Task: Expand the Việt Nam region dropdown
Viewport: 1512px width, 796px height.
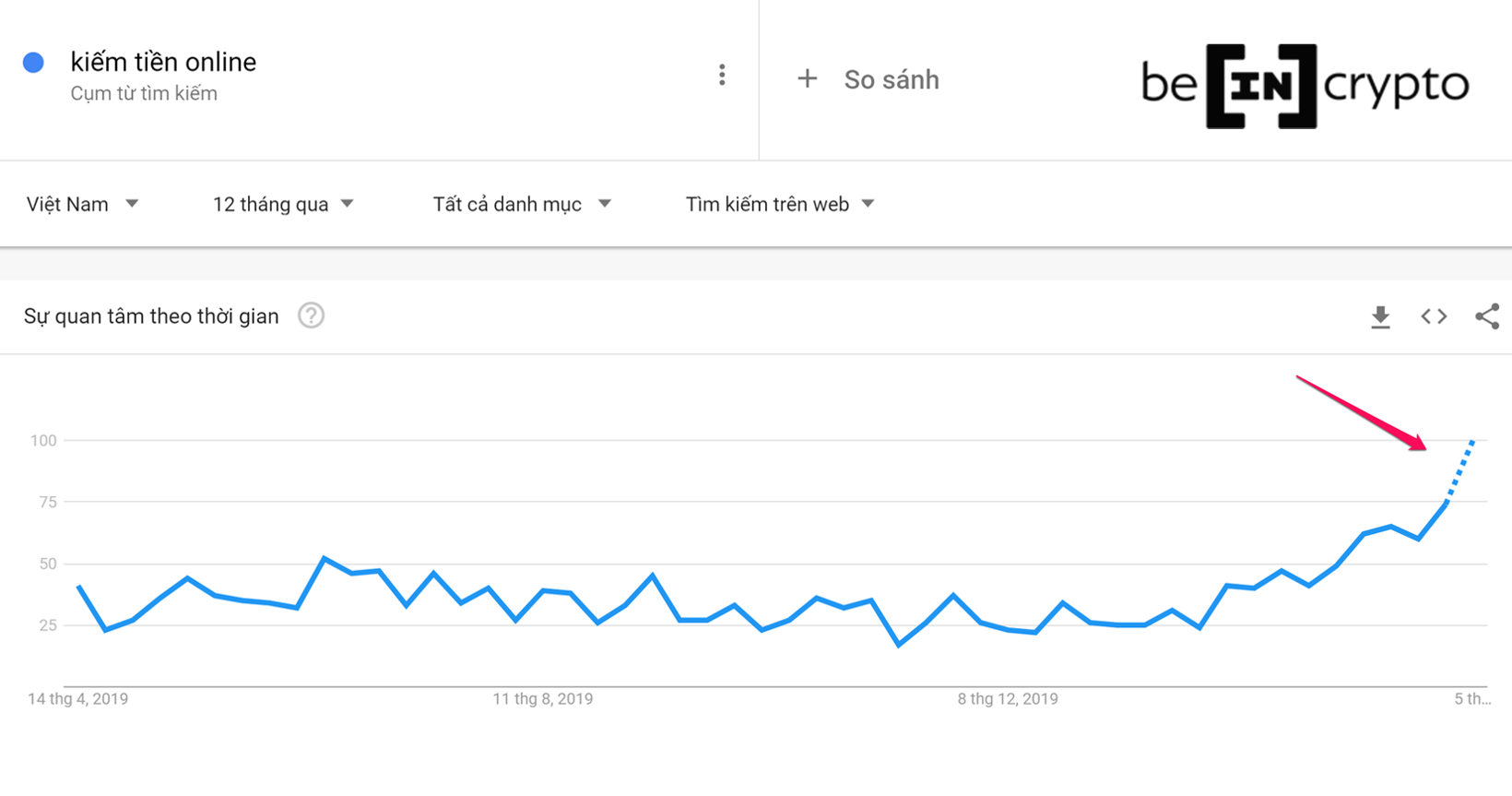Action: coord(82,204)
